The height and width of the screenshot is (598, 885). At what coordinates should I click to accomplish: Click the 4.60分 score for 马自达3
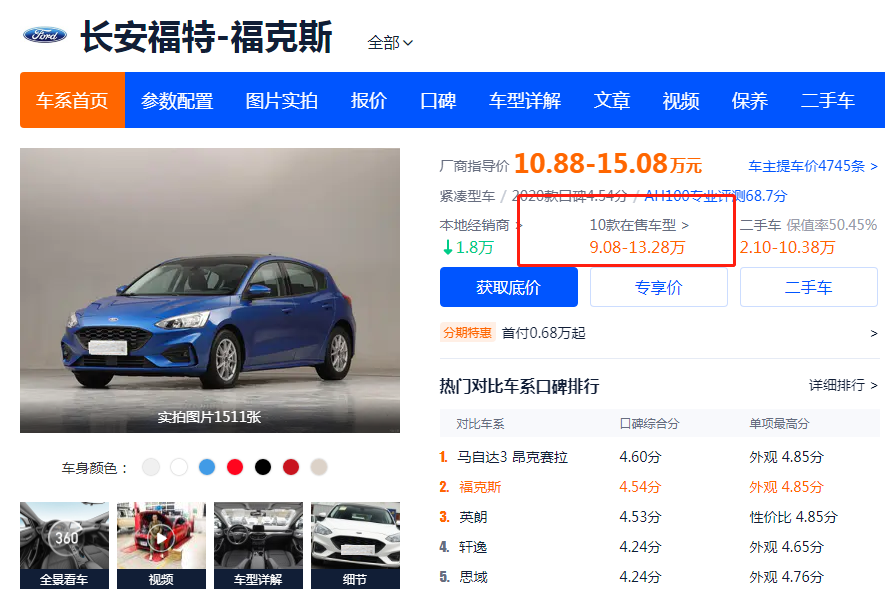coord(640,457)
